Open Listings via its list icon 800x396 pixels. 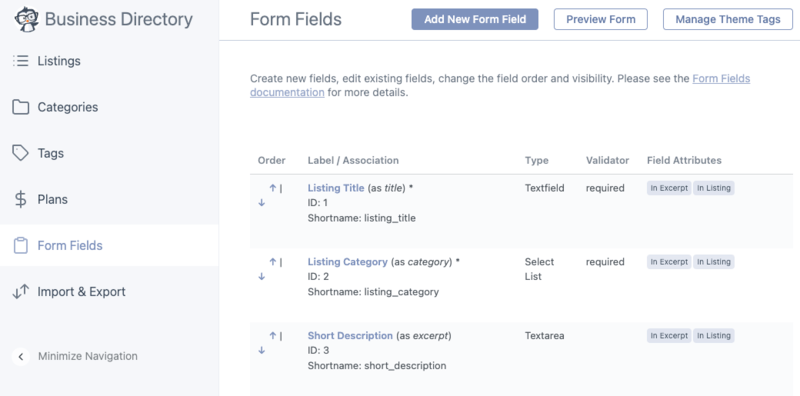click(x=20, y=61)
